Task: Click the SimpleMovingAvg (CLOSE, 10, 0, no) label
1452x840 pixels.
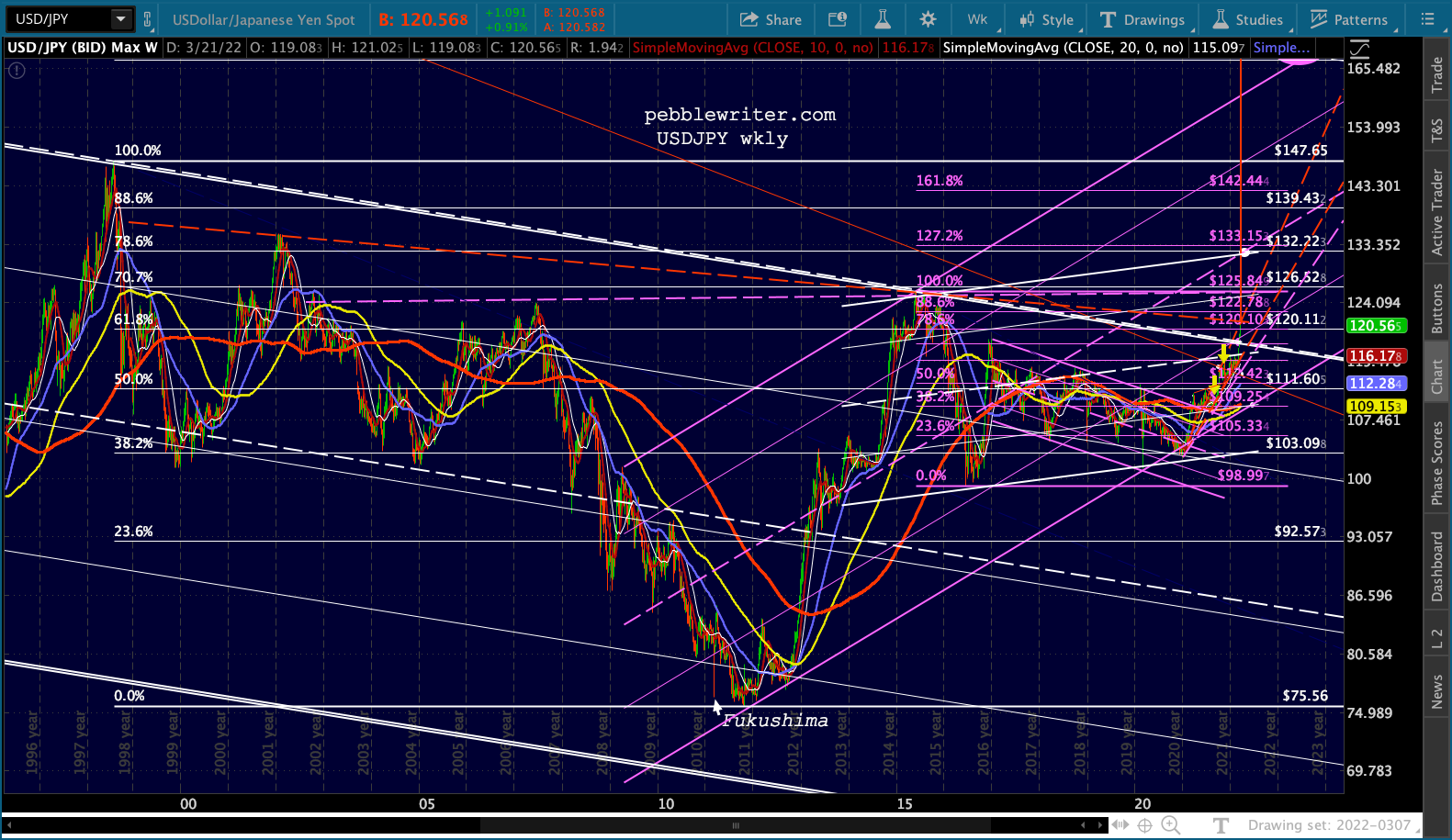Action: click(x=753, y=48)
